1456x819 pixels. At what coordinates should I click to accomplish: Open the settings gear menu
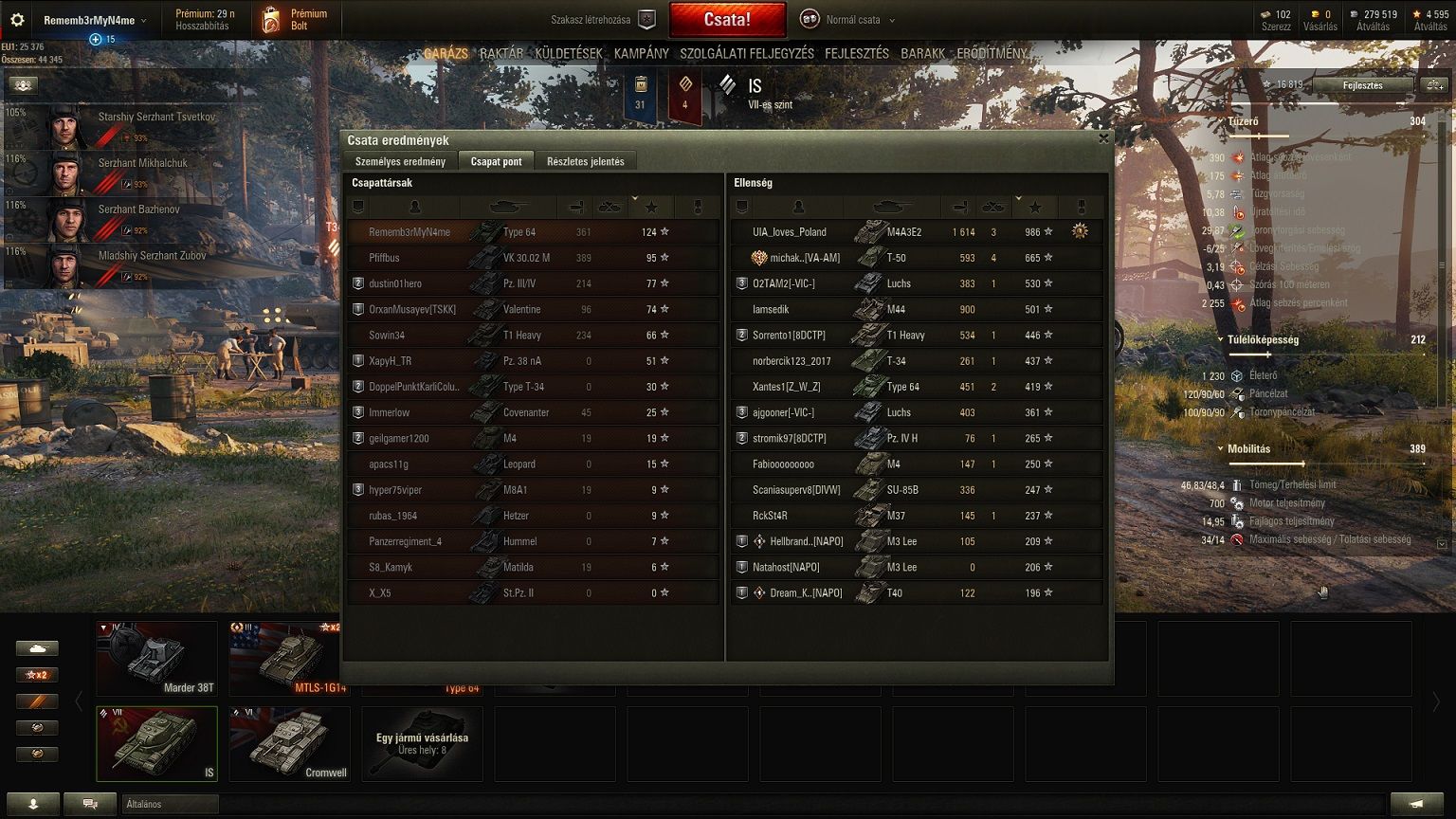[x=16, y=20]
